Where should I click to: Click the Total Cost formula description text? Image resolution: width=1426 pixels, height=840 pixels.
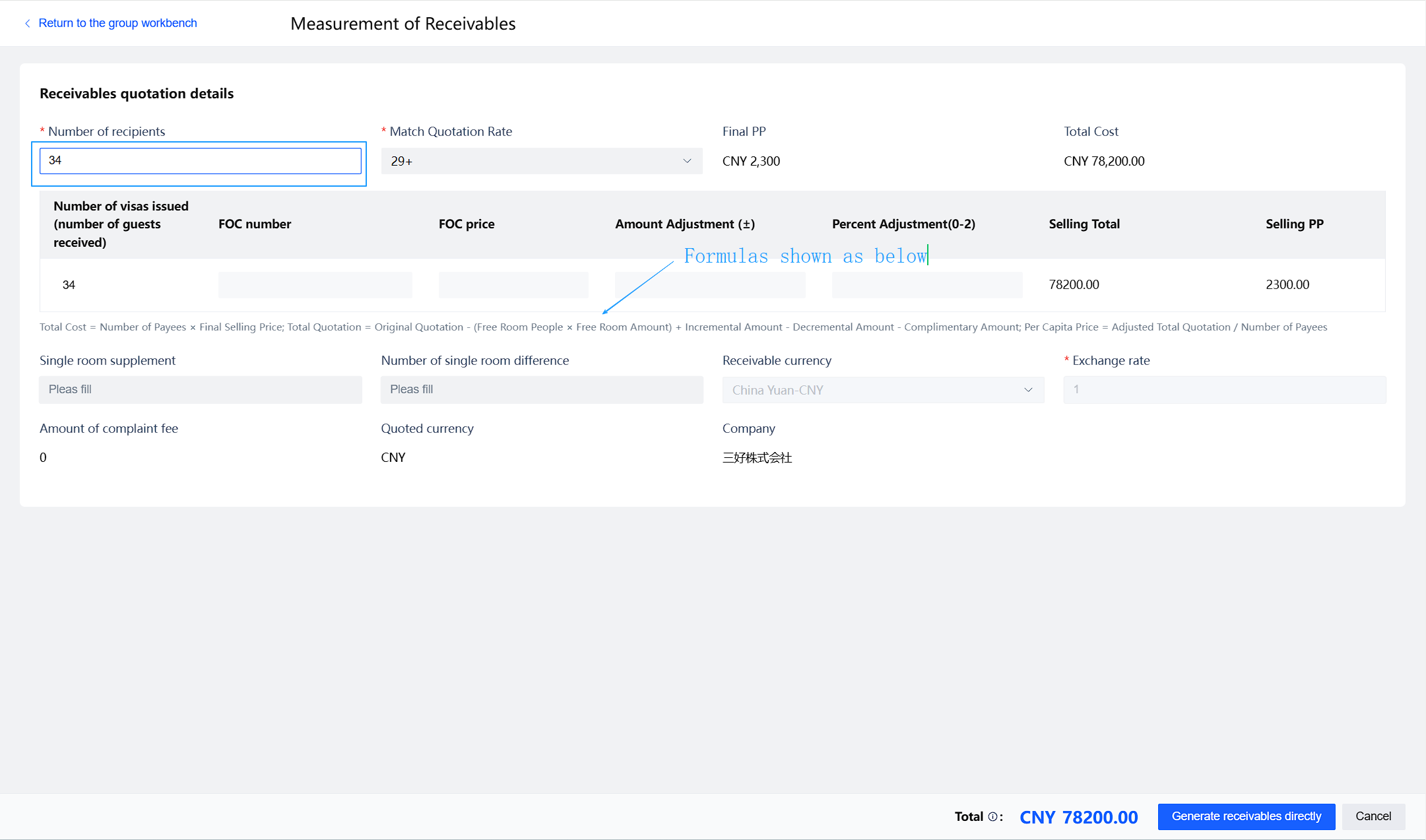[684, 327]
